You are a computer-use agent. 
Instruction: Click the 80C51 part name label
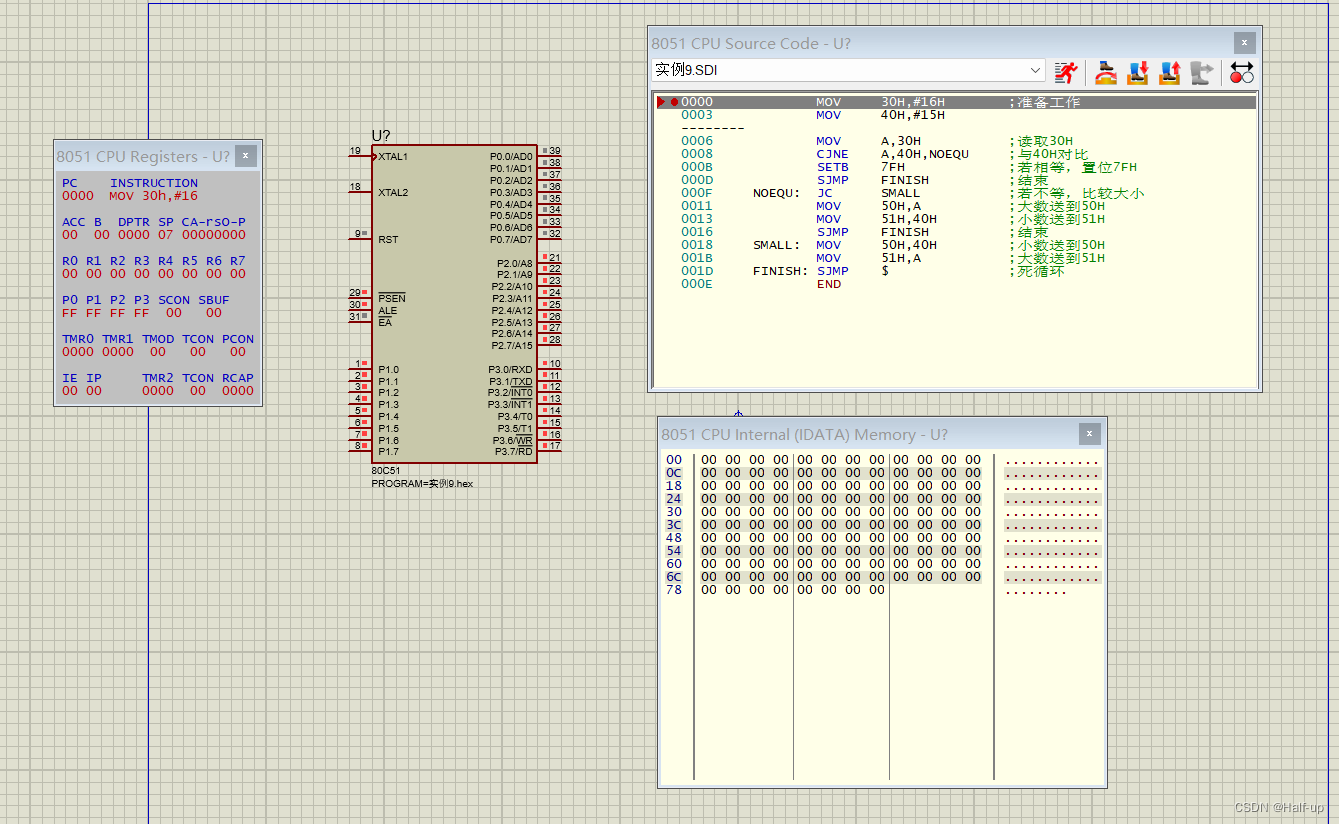coord(386,470)
